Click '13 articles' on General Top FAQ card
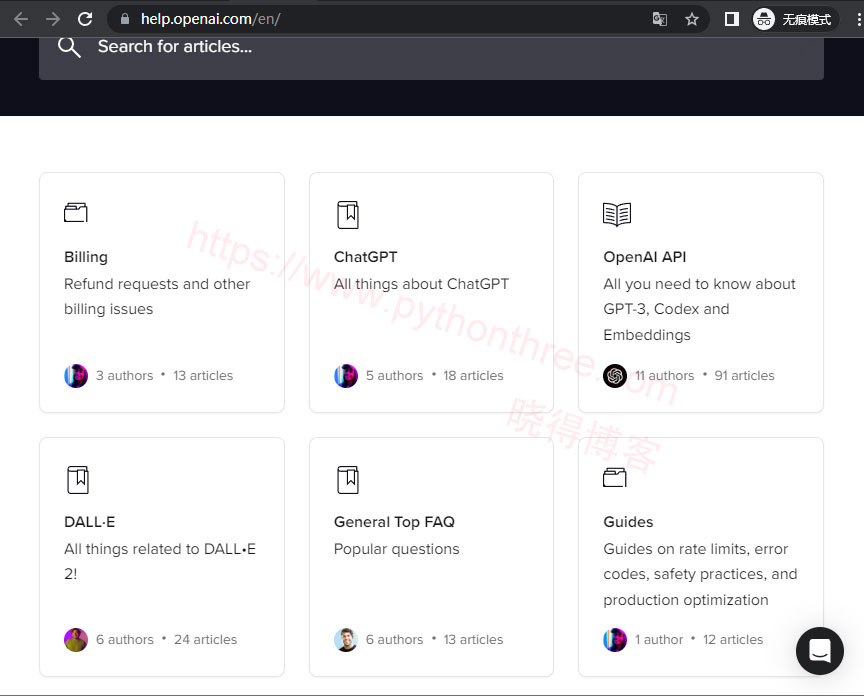 pos(473,640)
